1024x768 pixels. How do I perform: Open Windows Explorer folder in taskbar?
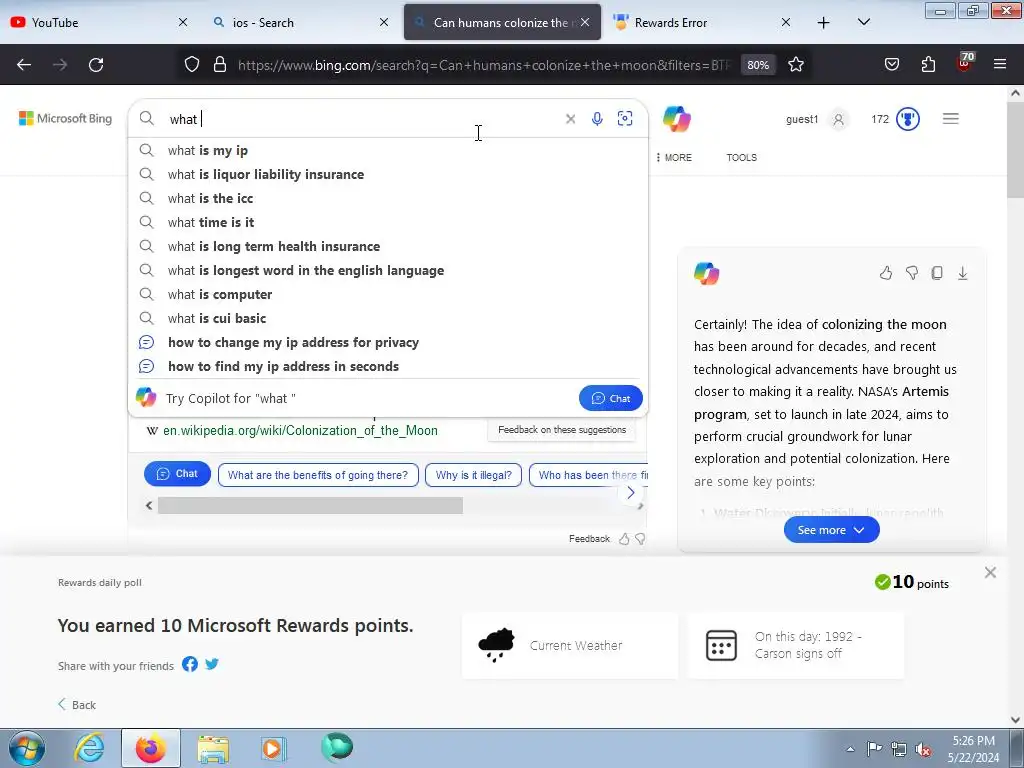pyautogui.click(x=213, y=748)
